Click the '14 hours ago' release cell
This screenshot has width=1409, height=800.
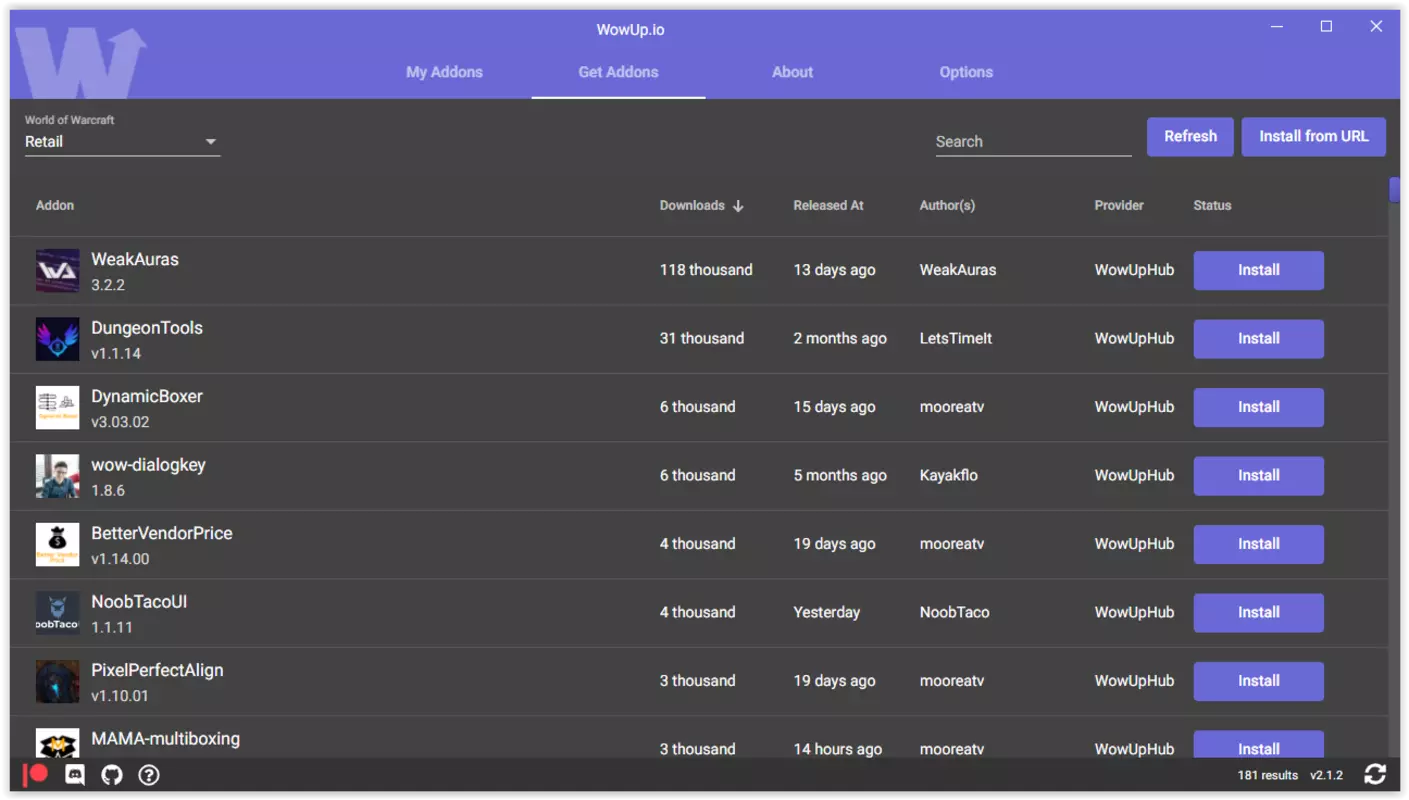(x=837, y=749)
